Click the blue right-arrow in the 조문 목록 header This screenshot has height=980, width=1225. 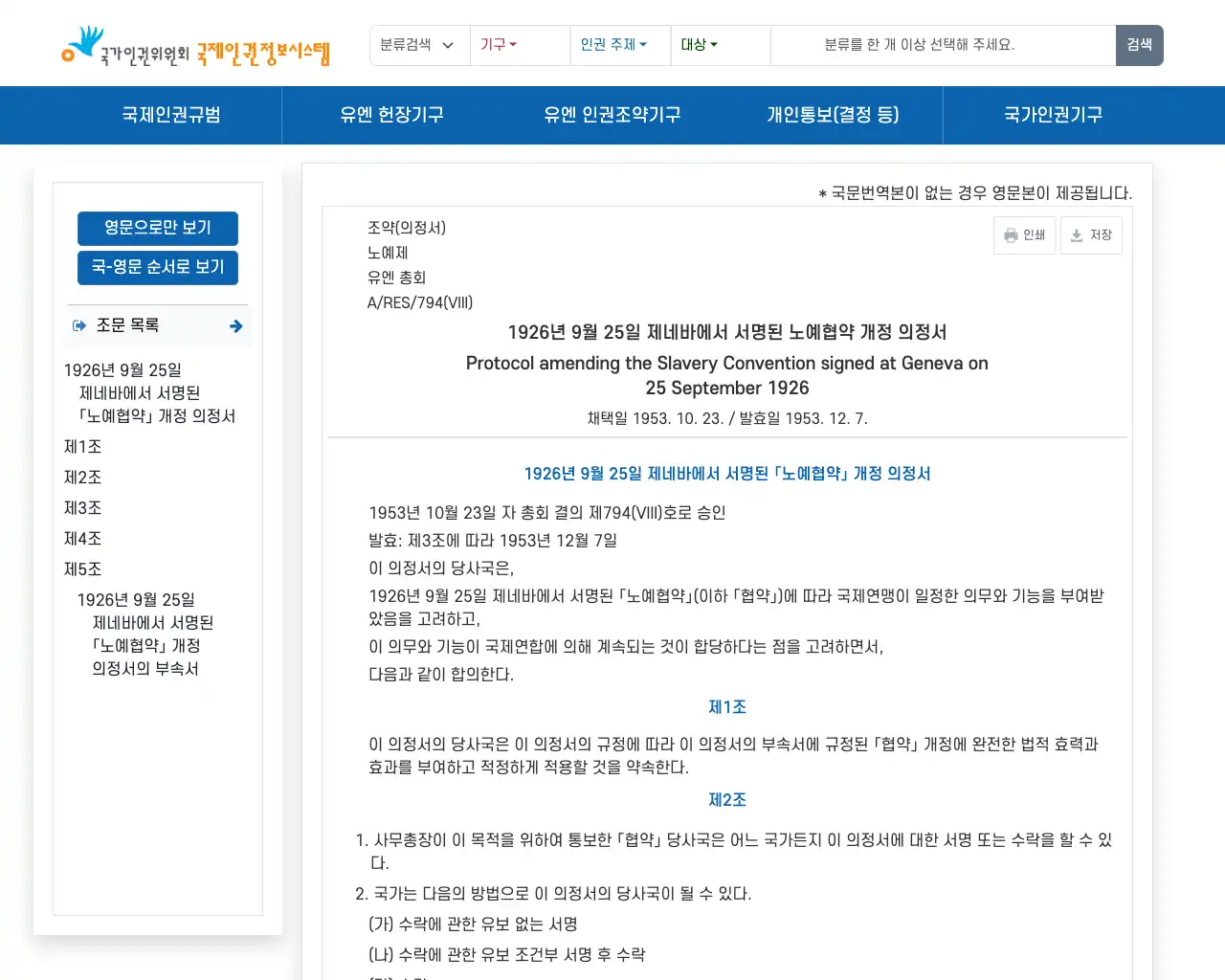tap(235, 325)
